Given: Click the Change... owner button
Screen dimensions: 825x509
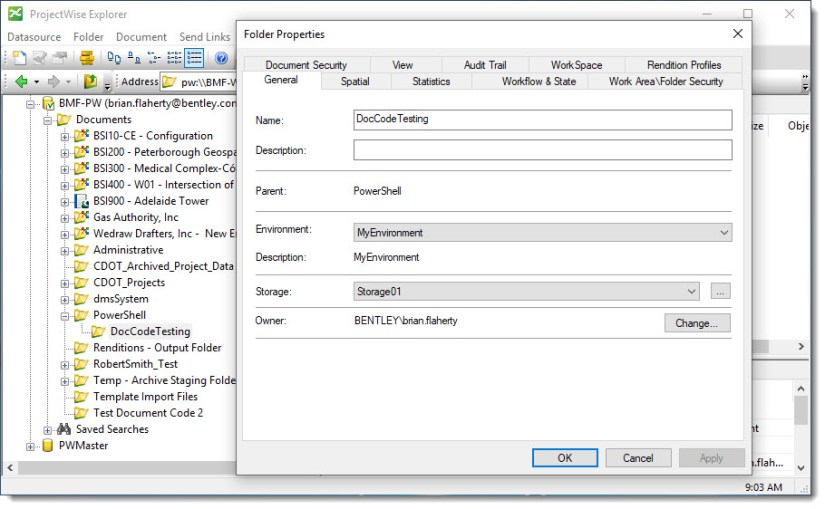Looking at the screenshot, I should (x=697, y=323).
